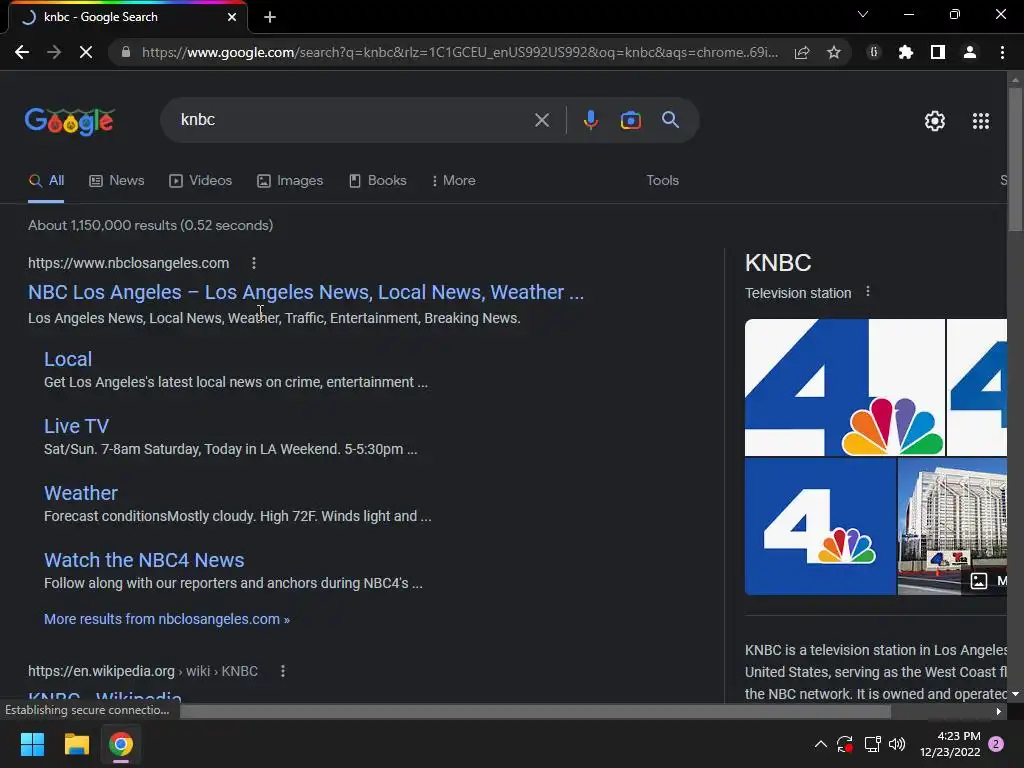Click into the knbc search field

[353, 120]
